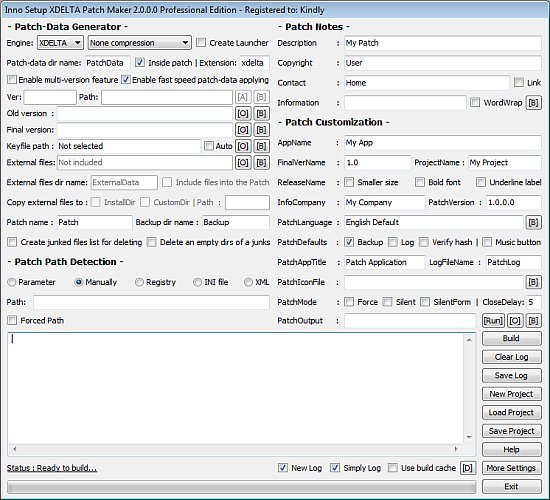The width and height of the screenshot is (550, 500).
Task: Enable the Forced Path checkbox
Action: [x=12, y=320]
